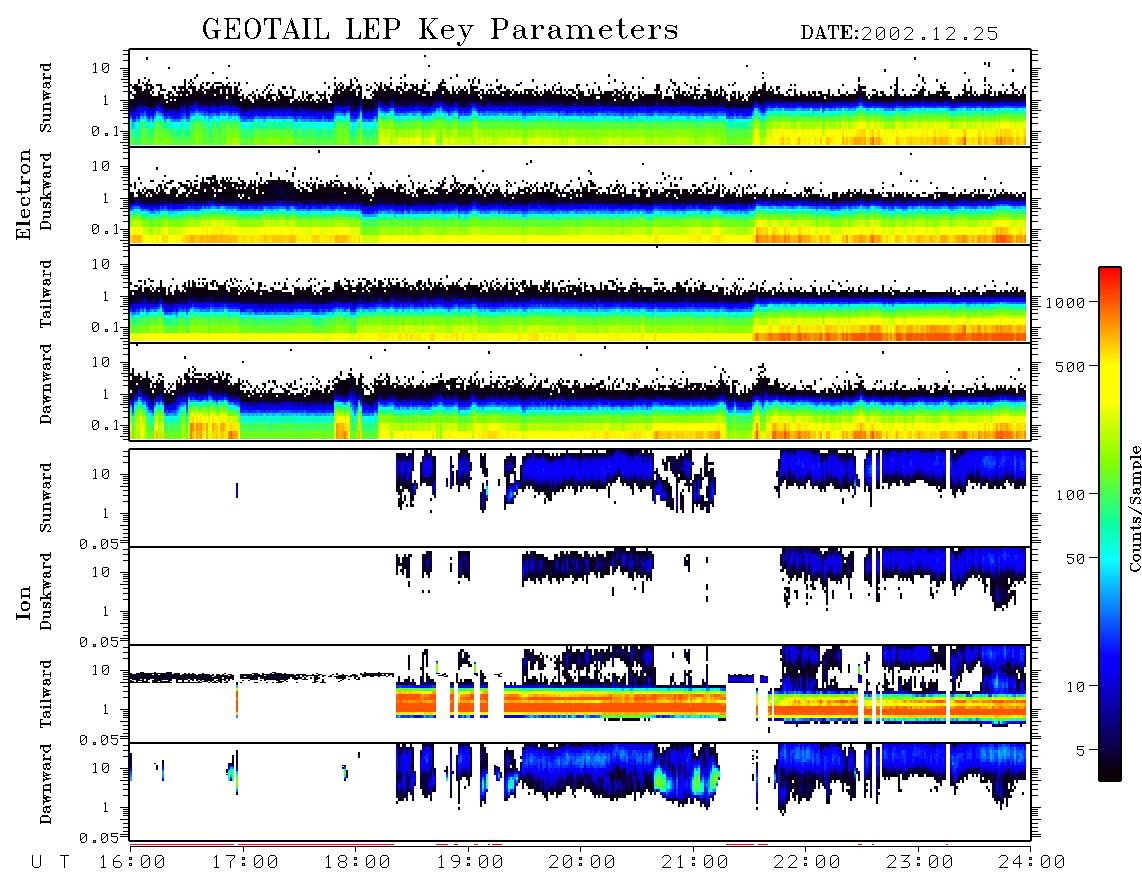
Task: Click the 17:00 time axis label
Action: [245, 862]
